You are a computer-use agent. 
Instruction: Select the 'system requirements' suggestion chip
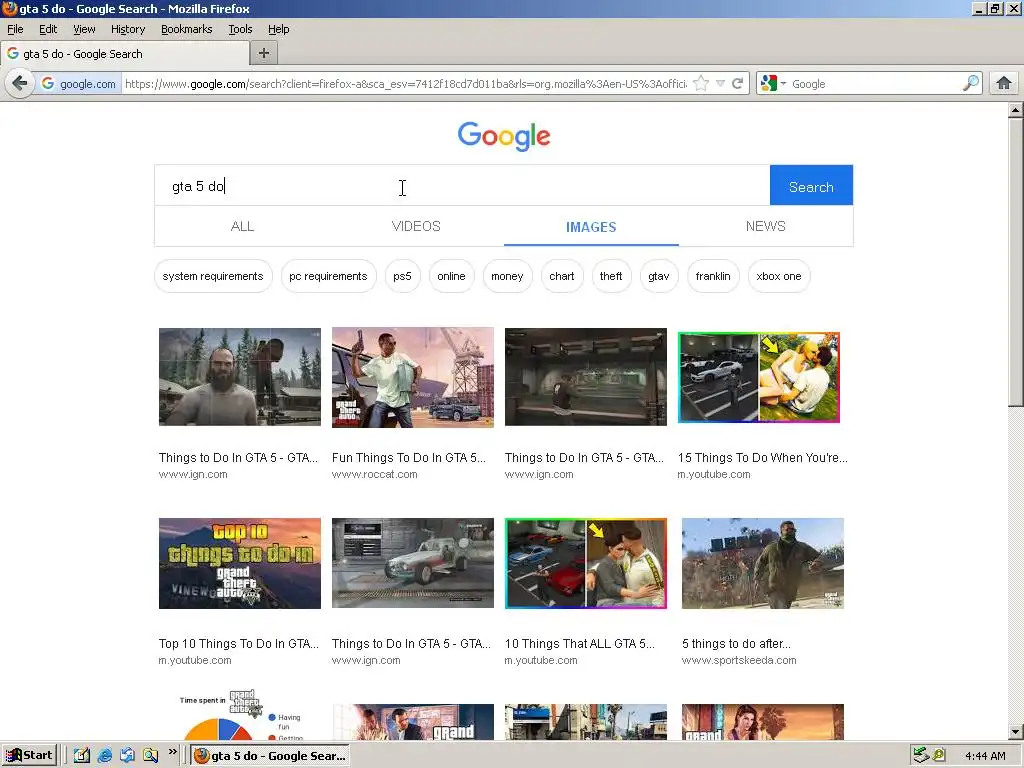tap(213, 276)
